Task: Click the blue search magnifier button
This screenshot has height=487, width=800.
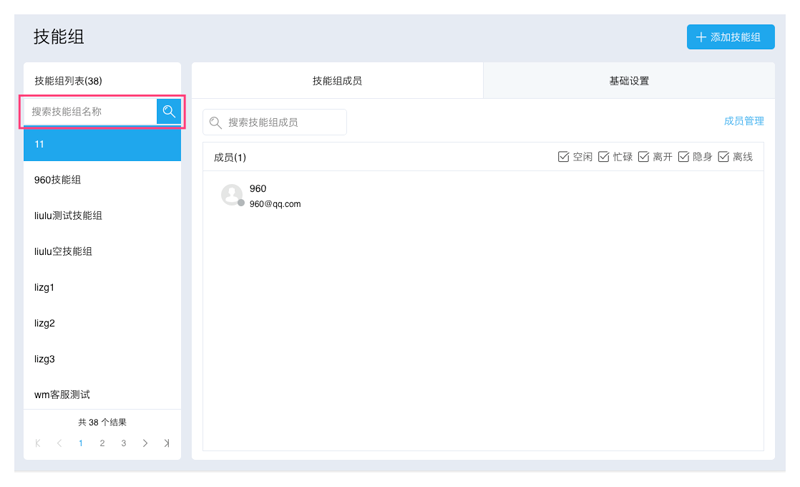Action: tap(169, 112)
